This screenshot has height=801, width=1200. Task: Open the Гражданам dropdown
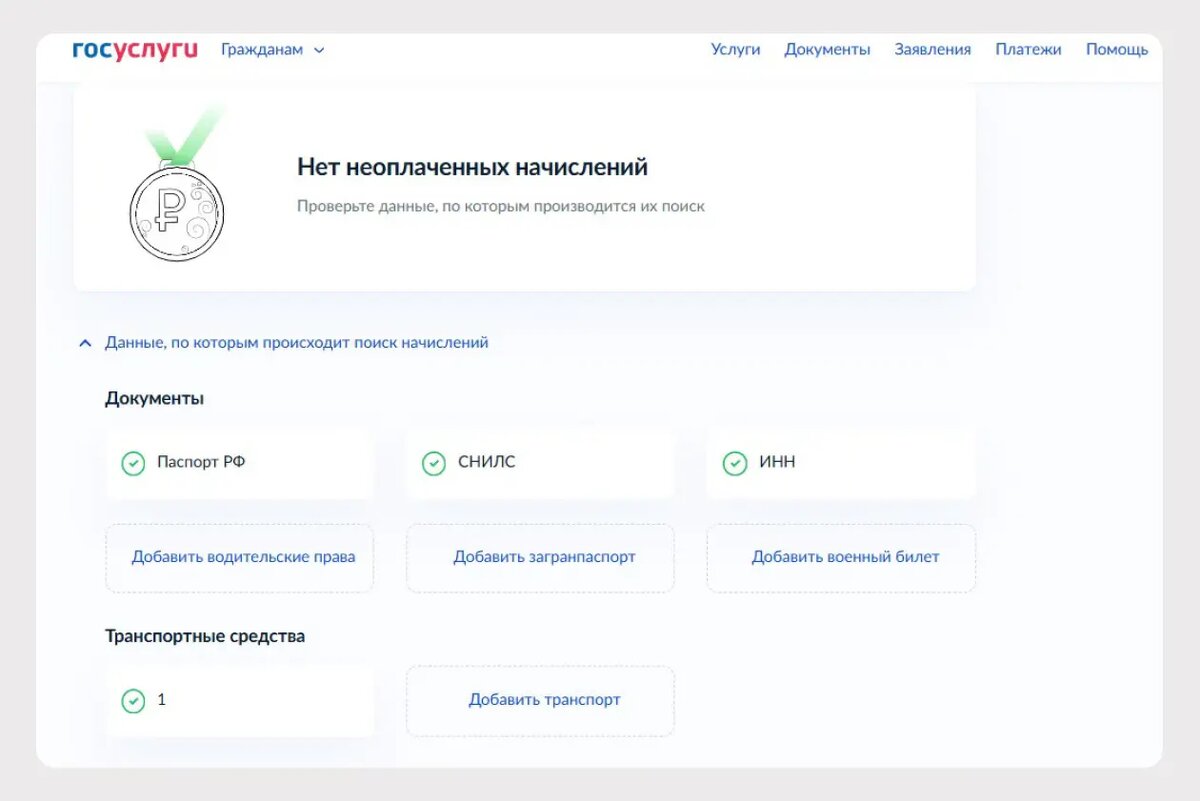coord(273,50)
